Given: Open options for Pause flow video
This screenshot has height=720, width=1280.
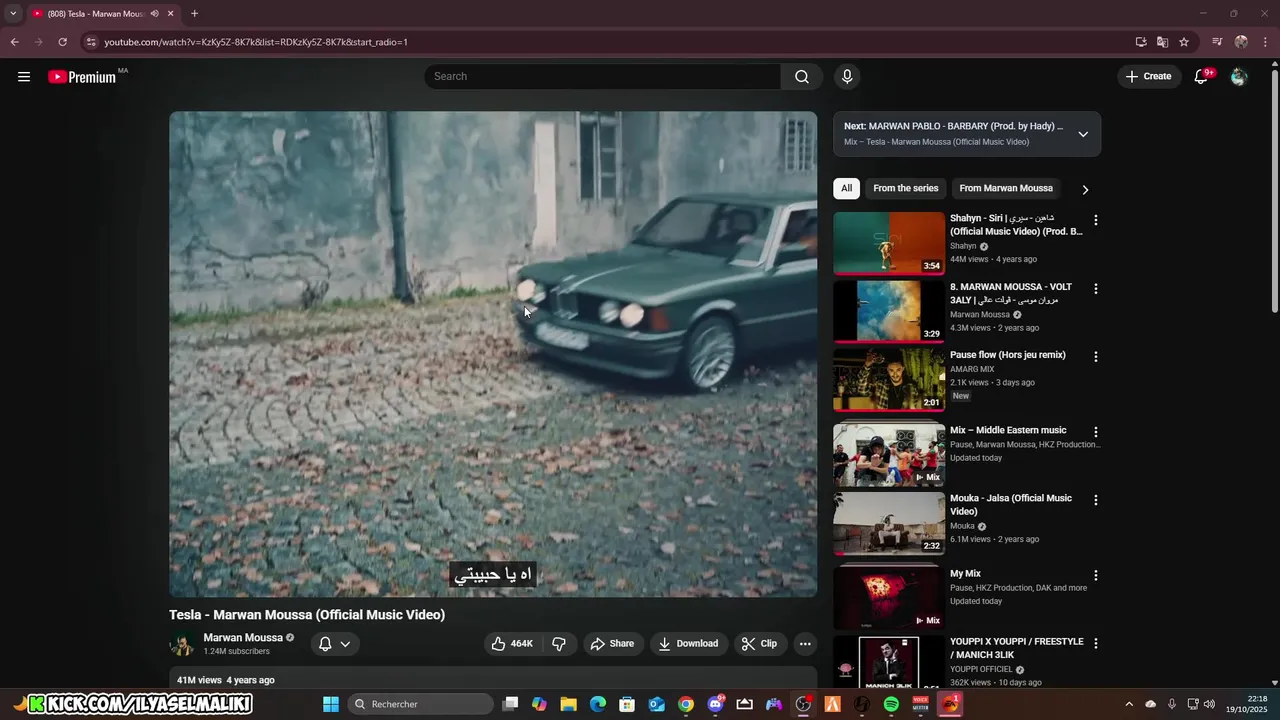Looking at the screenshot, I should [1095, 357].
